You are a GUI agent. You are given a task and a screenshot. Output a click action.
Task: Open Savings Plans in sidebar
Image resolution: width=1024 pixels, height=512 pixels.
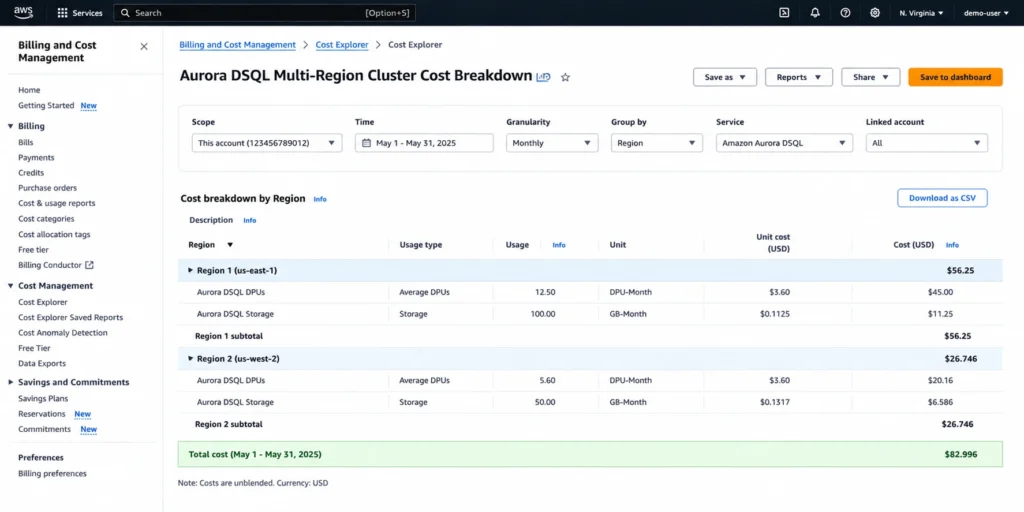tap(43, 398)
